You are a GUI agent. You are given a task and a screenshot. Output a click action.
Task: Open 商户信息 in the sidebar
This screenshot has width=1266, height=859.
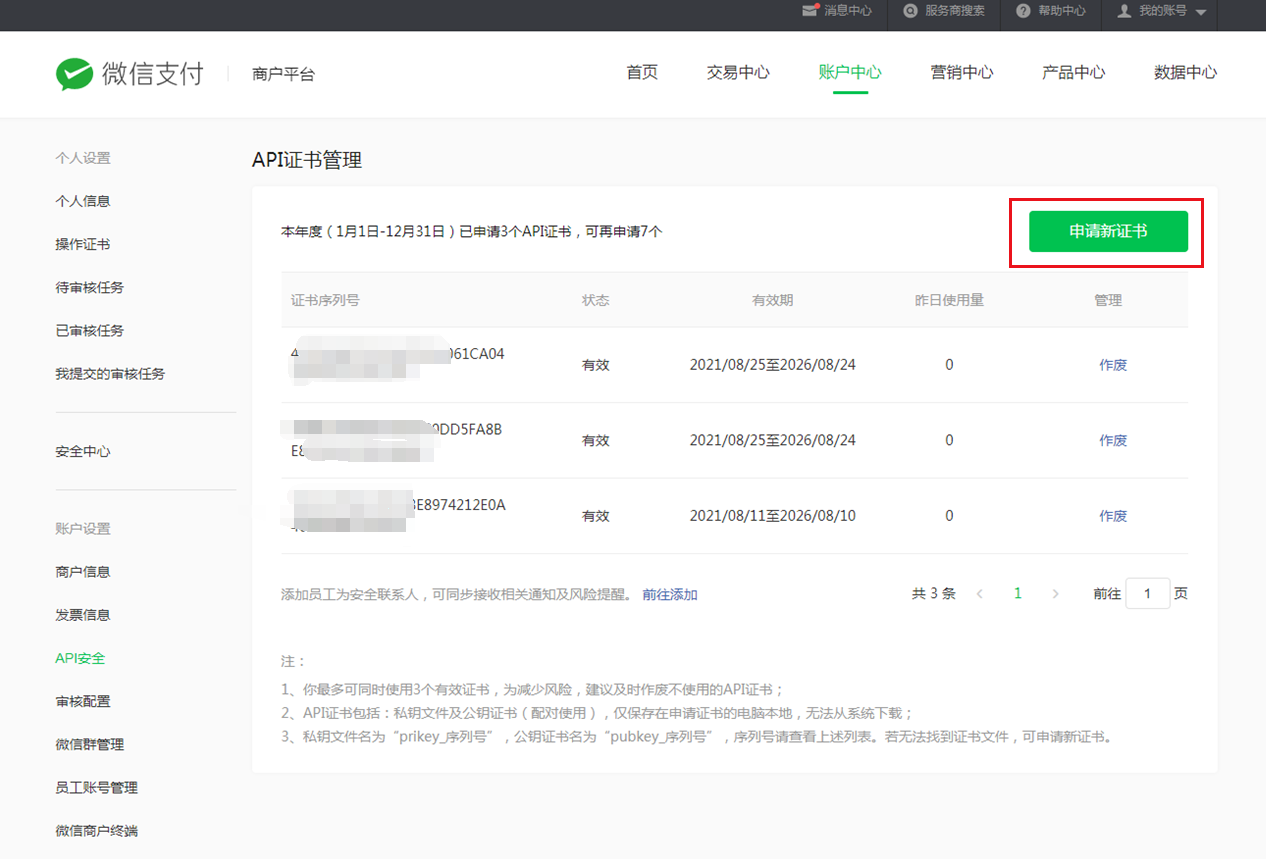tap(83, 572)
